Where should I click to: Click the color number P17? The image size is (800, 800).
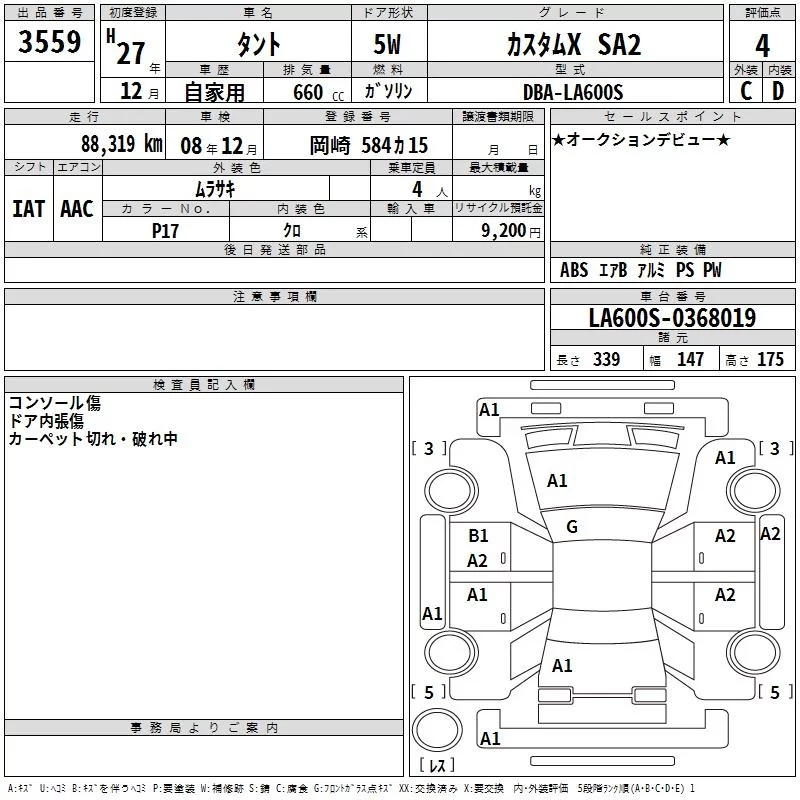coord(165,231)
